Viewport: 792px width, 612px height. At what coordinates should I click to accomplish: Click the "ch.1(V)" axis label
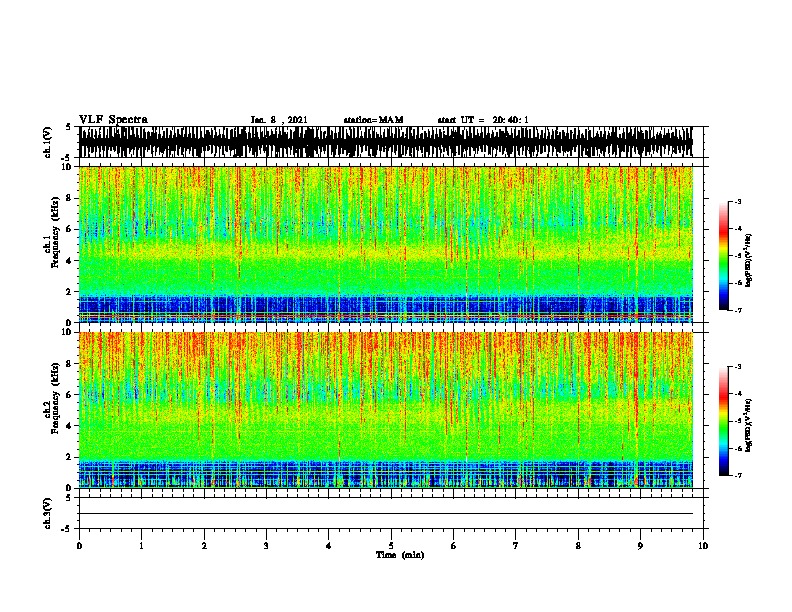pyautogui.click(x=48, y=142)
